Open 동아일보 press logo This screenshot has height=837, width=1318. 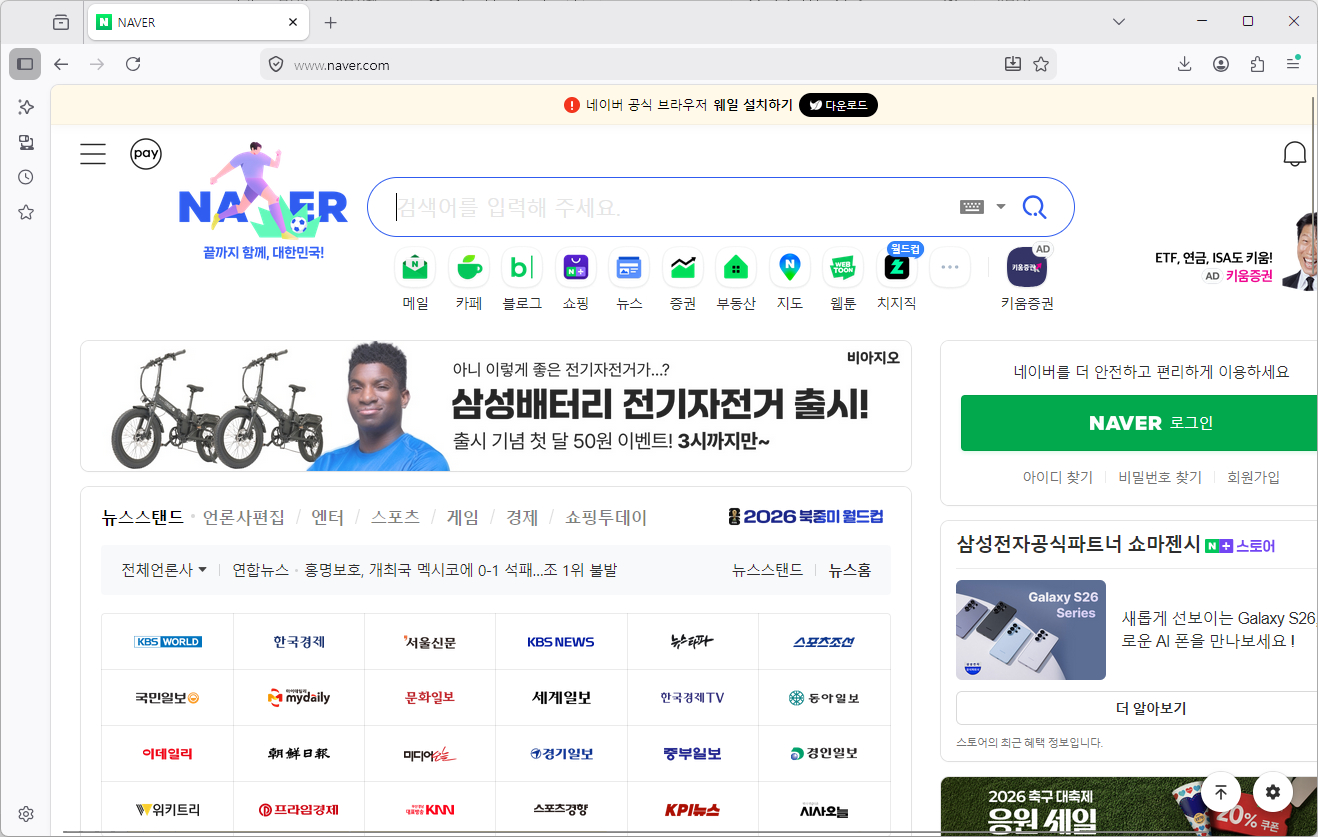[x=824, y=698]
